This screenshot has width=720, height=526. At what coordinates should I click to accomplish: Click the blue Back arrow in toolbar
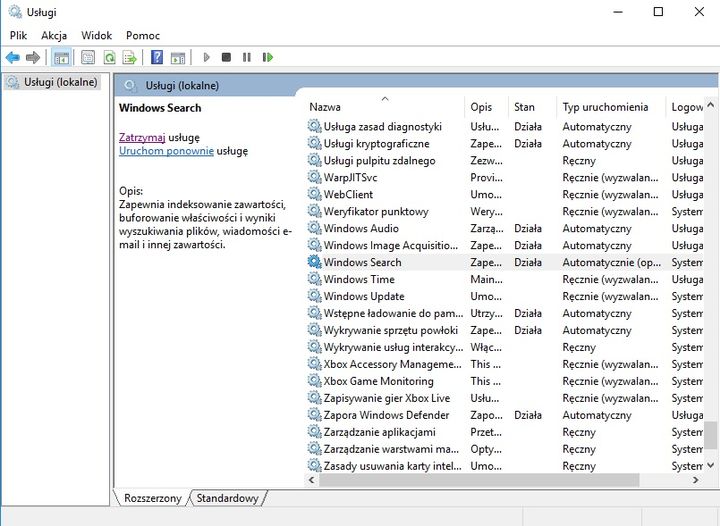click(13, 57)
